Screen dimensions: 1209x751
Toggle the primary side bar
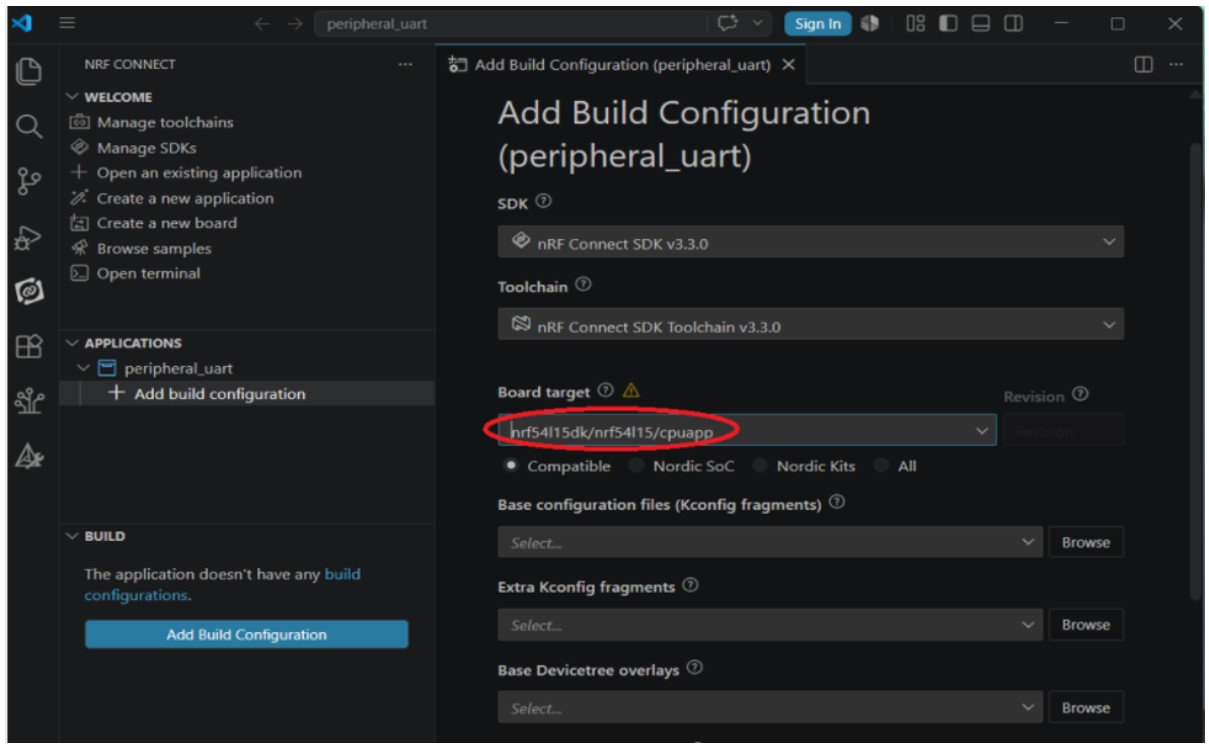tap(948, 23)
